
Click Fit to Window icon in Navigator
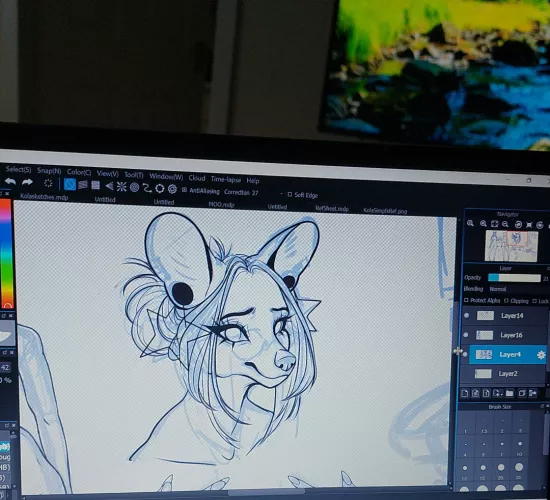494,224
